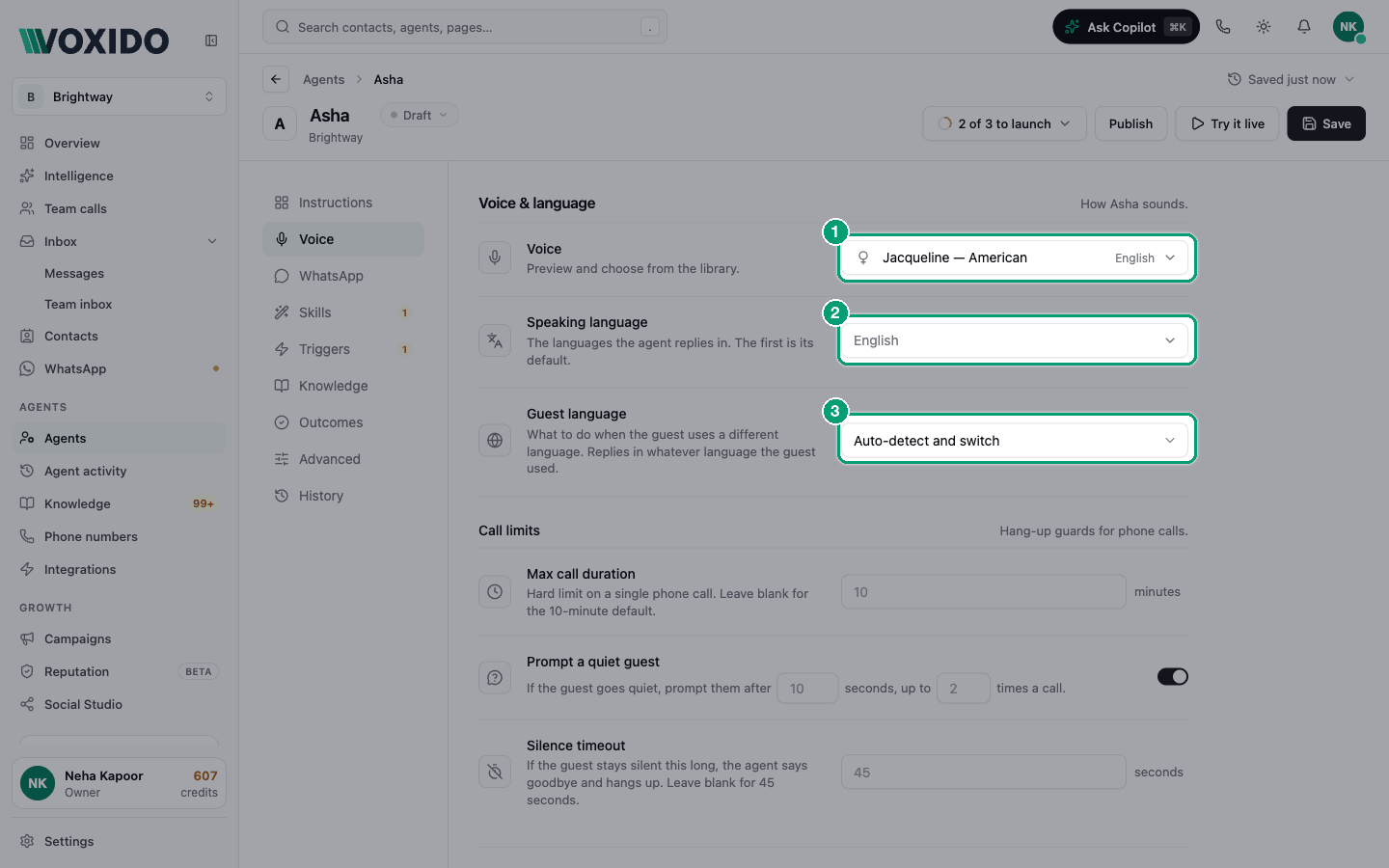
Task: Save the agent
Action: pyautogui.click(x=1326, y=123)
